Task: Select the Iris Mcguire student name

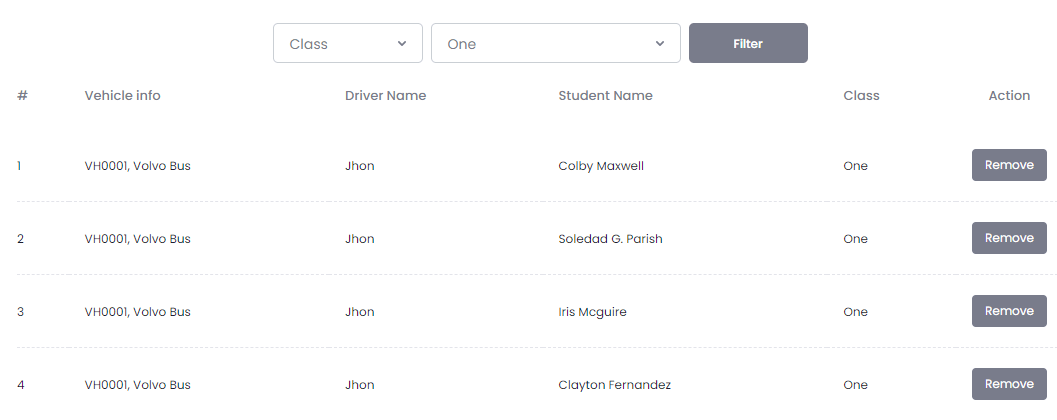Action: coord(592,312)
